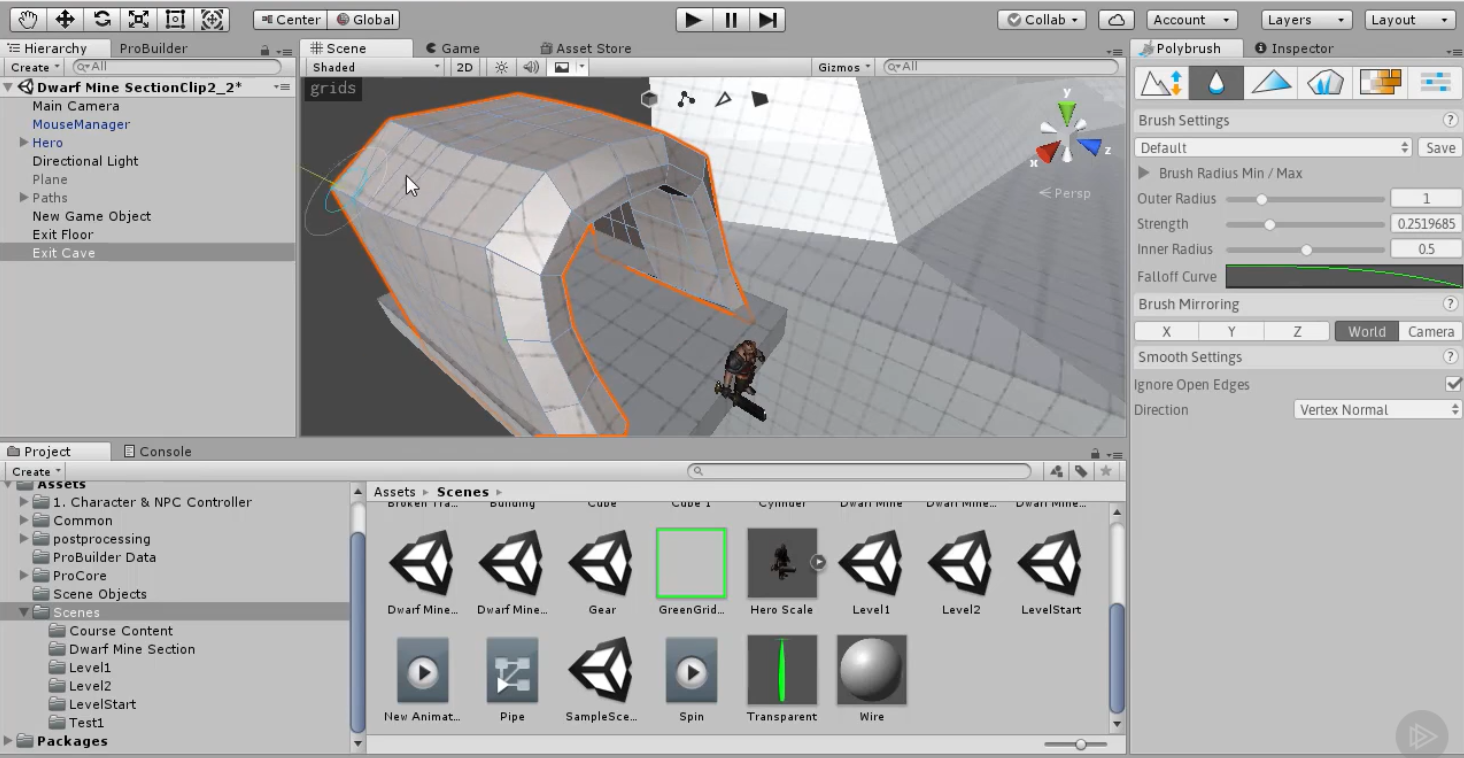Image resolution: width=1464 pixels, height=758 pixels.
Task: Select the combined Transform tool
Action: [x=212, y=19]
